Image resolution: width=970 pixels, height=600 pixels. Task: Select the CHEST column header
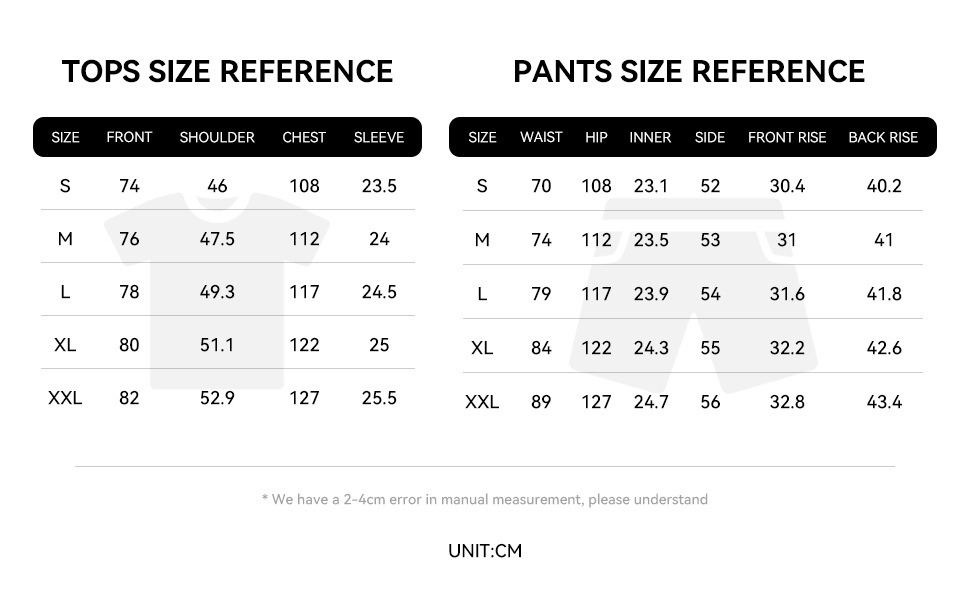coord(304,137)
